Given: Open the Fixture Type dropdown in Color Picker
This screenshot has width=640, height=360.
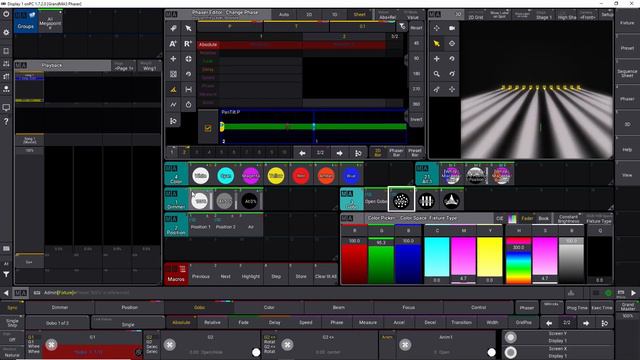Looking at the screenshot, I should (x=599, y=219).
